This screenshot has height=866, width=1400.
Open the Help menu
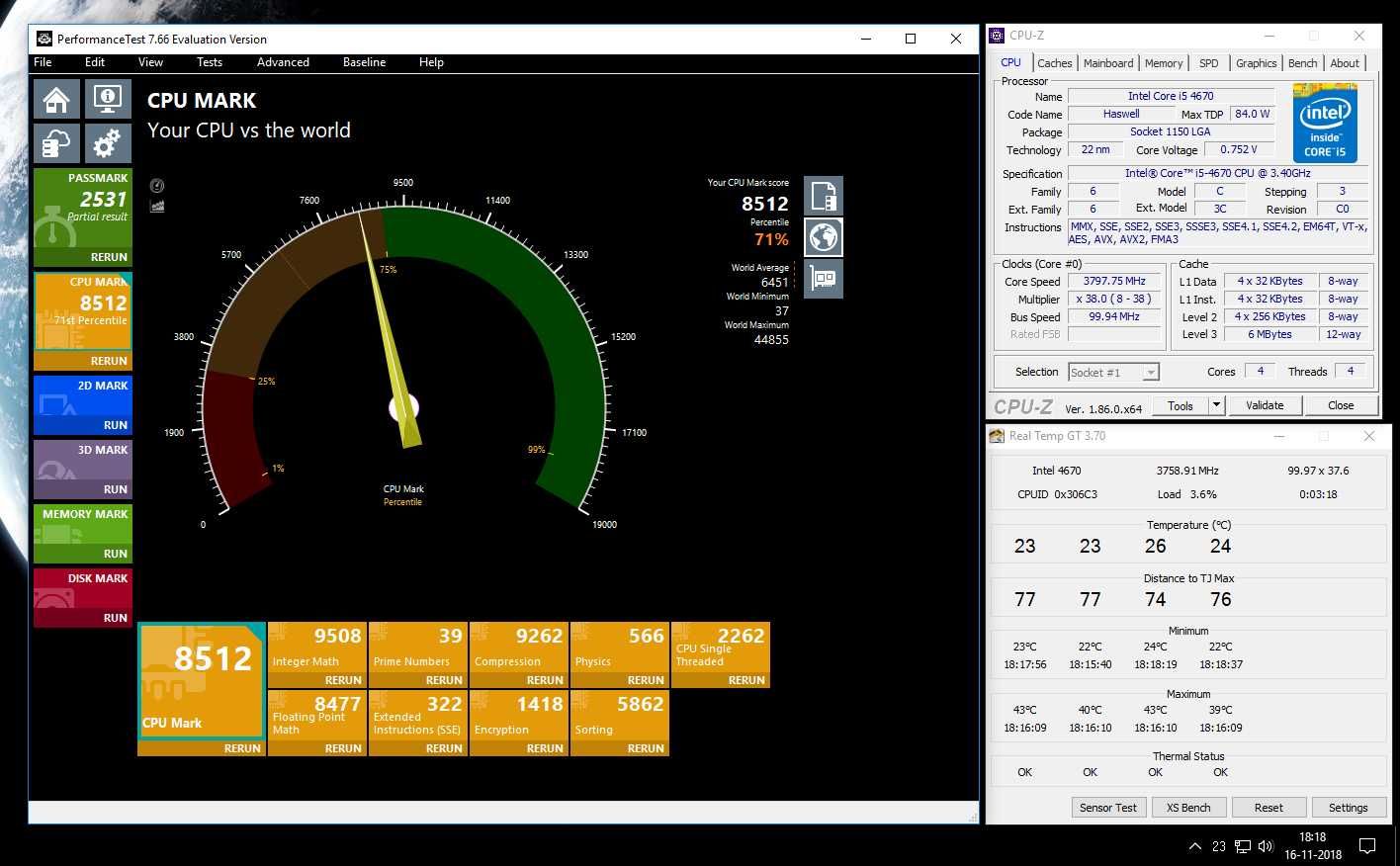[431, 62]
